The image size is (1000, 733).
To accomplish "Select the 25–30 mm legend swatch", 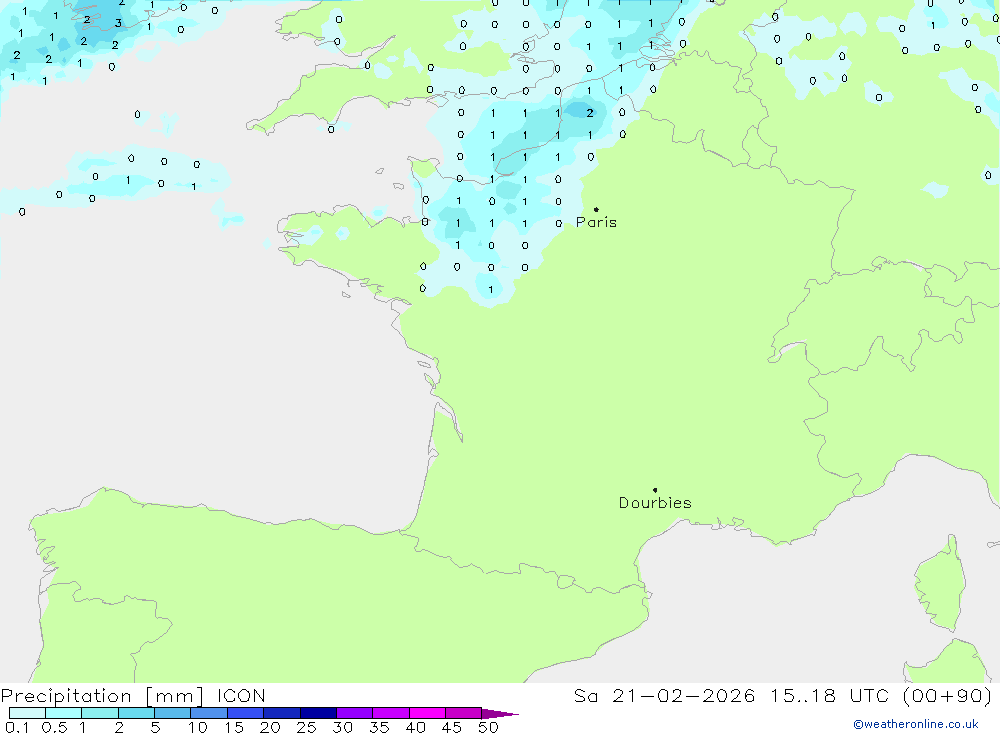I will point(318,713).
